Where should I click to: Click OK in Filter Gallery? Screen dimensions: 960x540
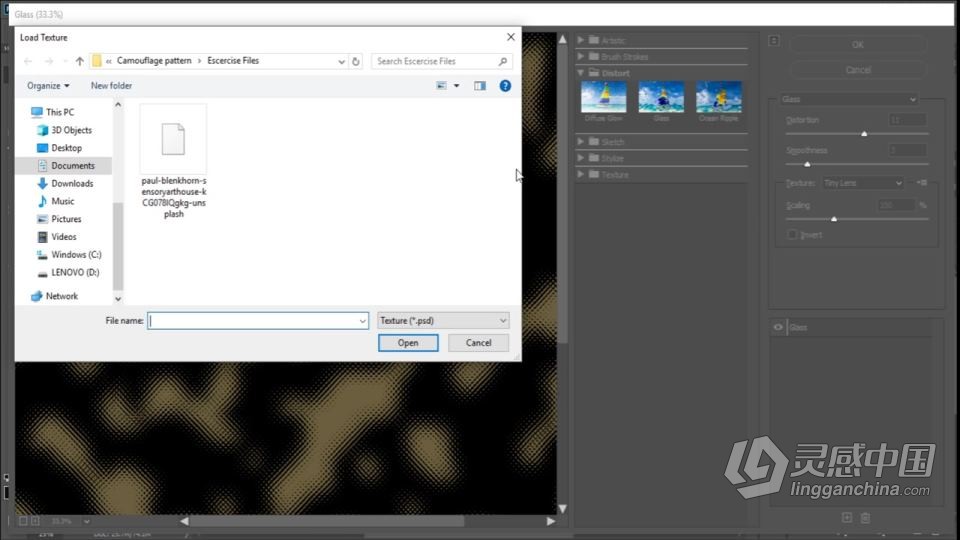pos(858,44)
